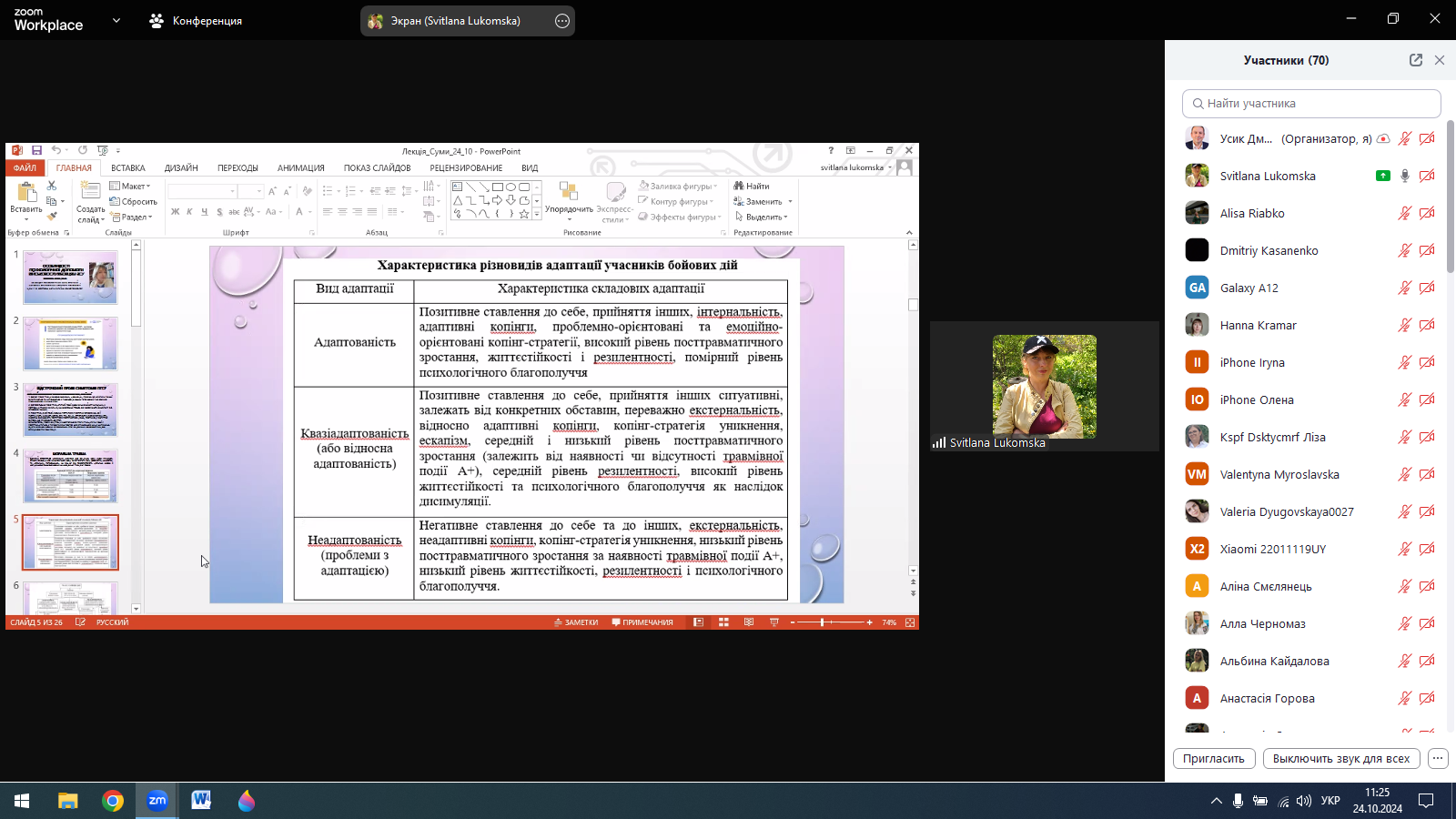Select the Underline (Ч) formatting icon
Viewport: 1456px width, 819px height.
coord(205,212)
